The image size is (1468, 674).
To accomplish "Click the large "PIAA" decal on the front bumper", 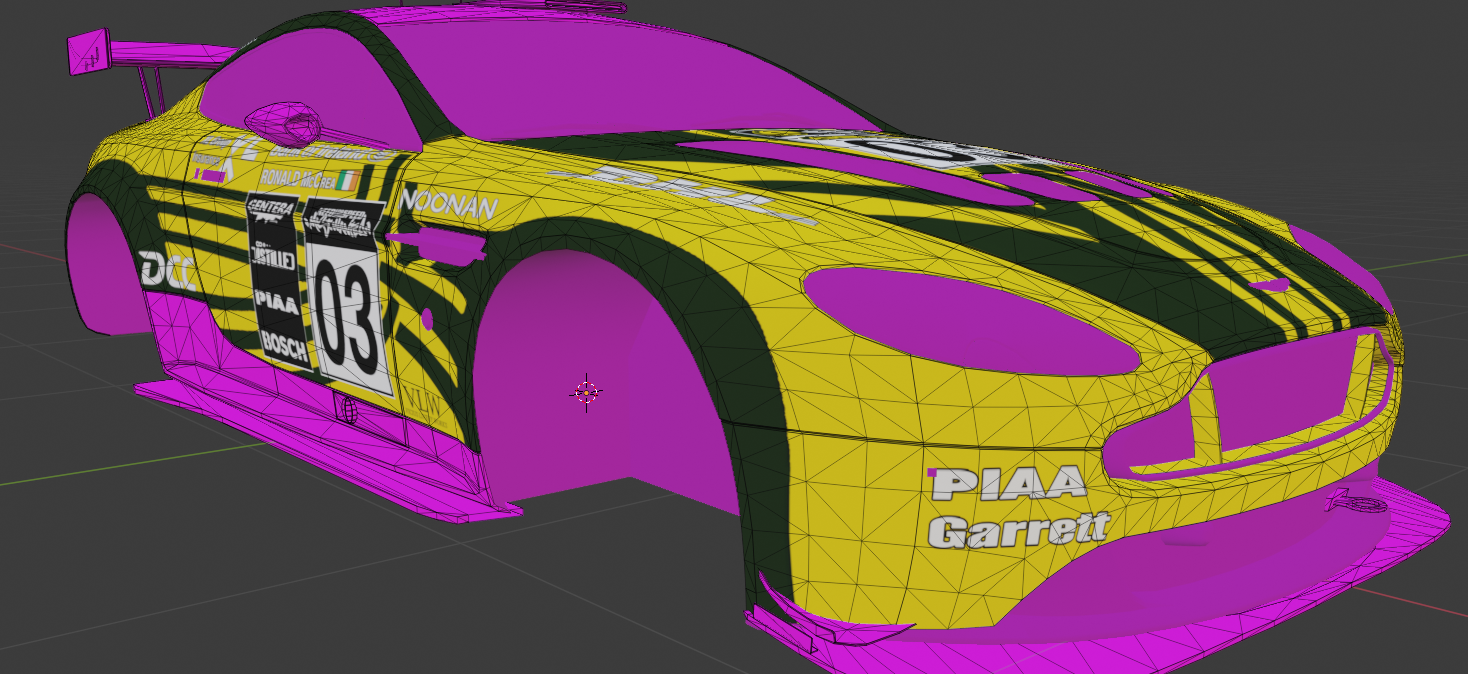I will (1007, 483).
